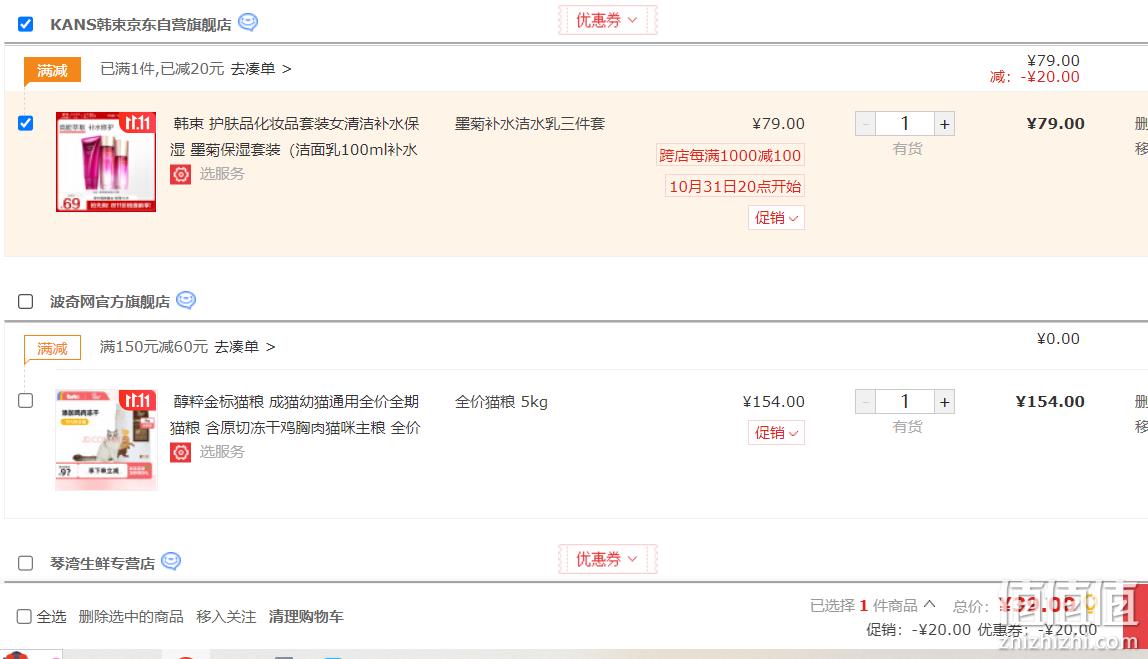Open 醇粹金标猫粮 product title link
Screen dimensions: 1148x659
click(295, 414)
